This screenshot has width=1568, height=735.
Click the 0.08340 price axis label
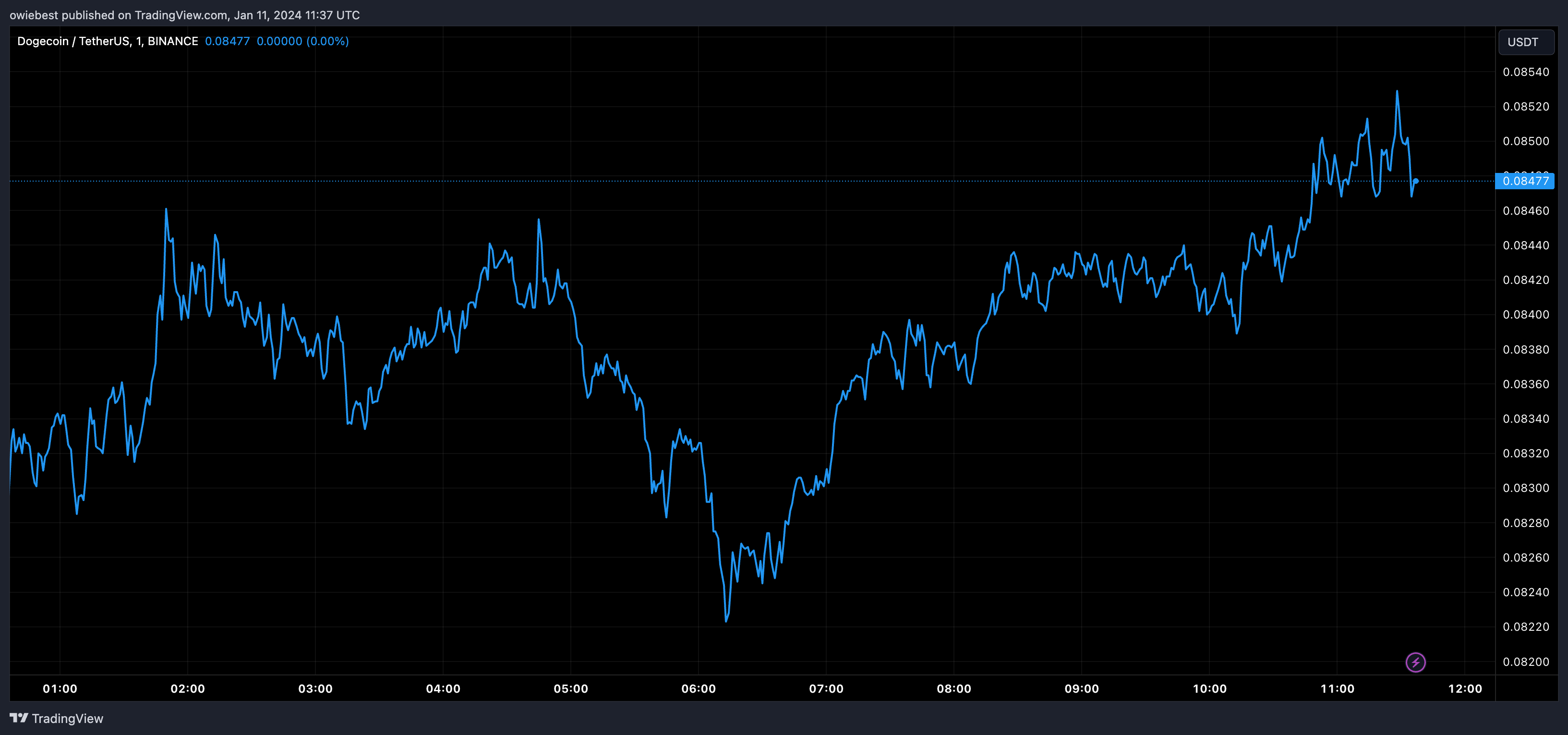click(x=1526, y=419)
